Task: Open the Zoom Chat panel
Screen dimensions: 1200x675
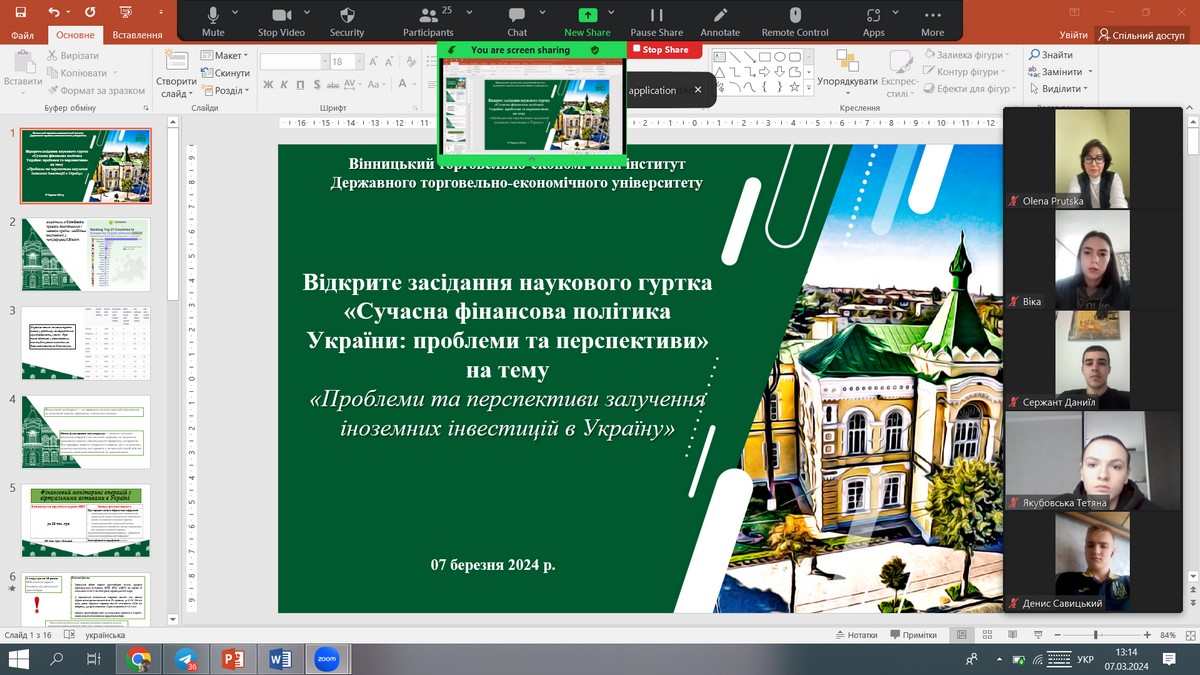Action: click(517, 16)
